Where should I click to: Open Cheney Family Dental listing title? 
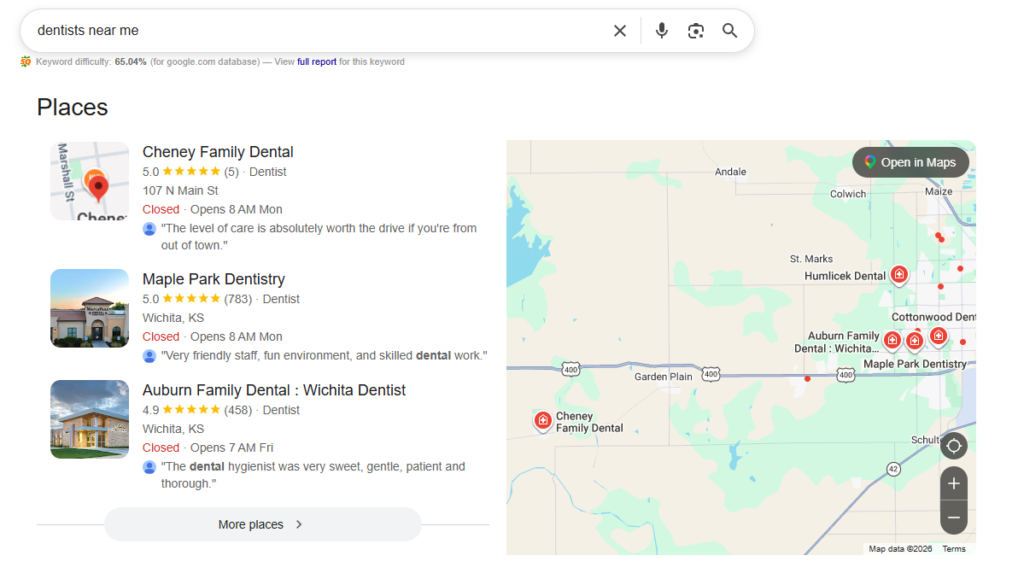click(217, 152)
